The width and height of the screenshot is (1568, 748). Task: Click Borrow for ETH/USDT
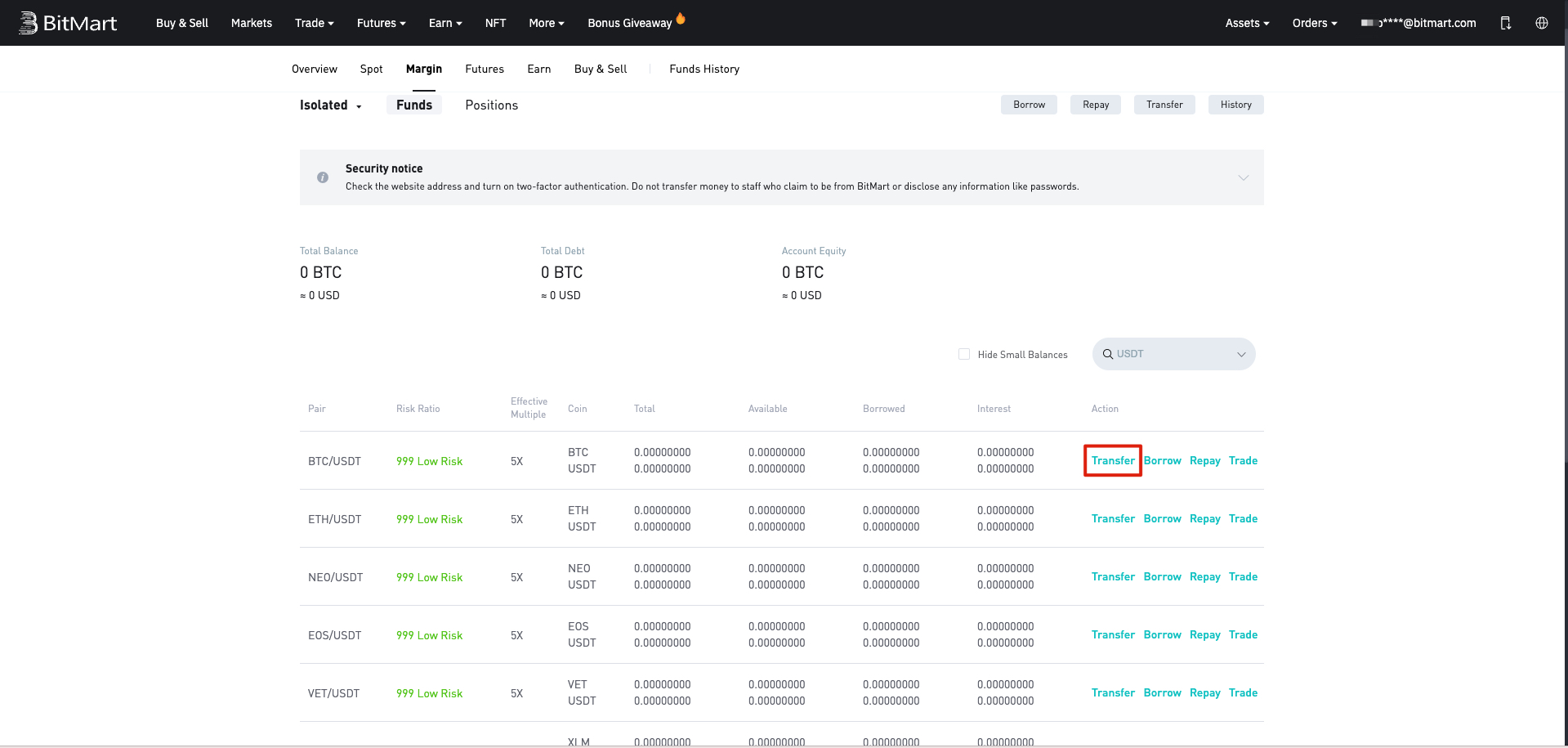pos(1163,518)
